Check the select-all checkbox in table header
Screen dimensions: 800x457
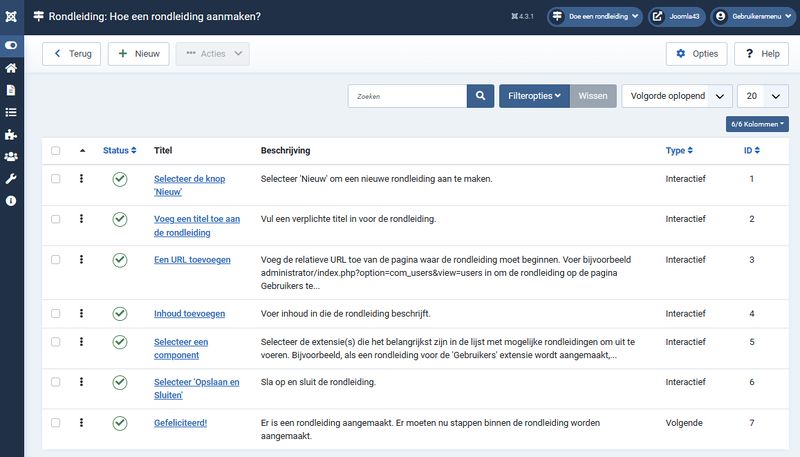coord(56,151)
